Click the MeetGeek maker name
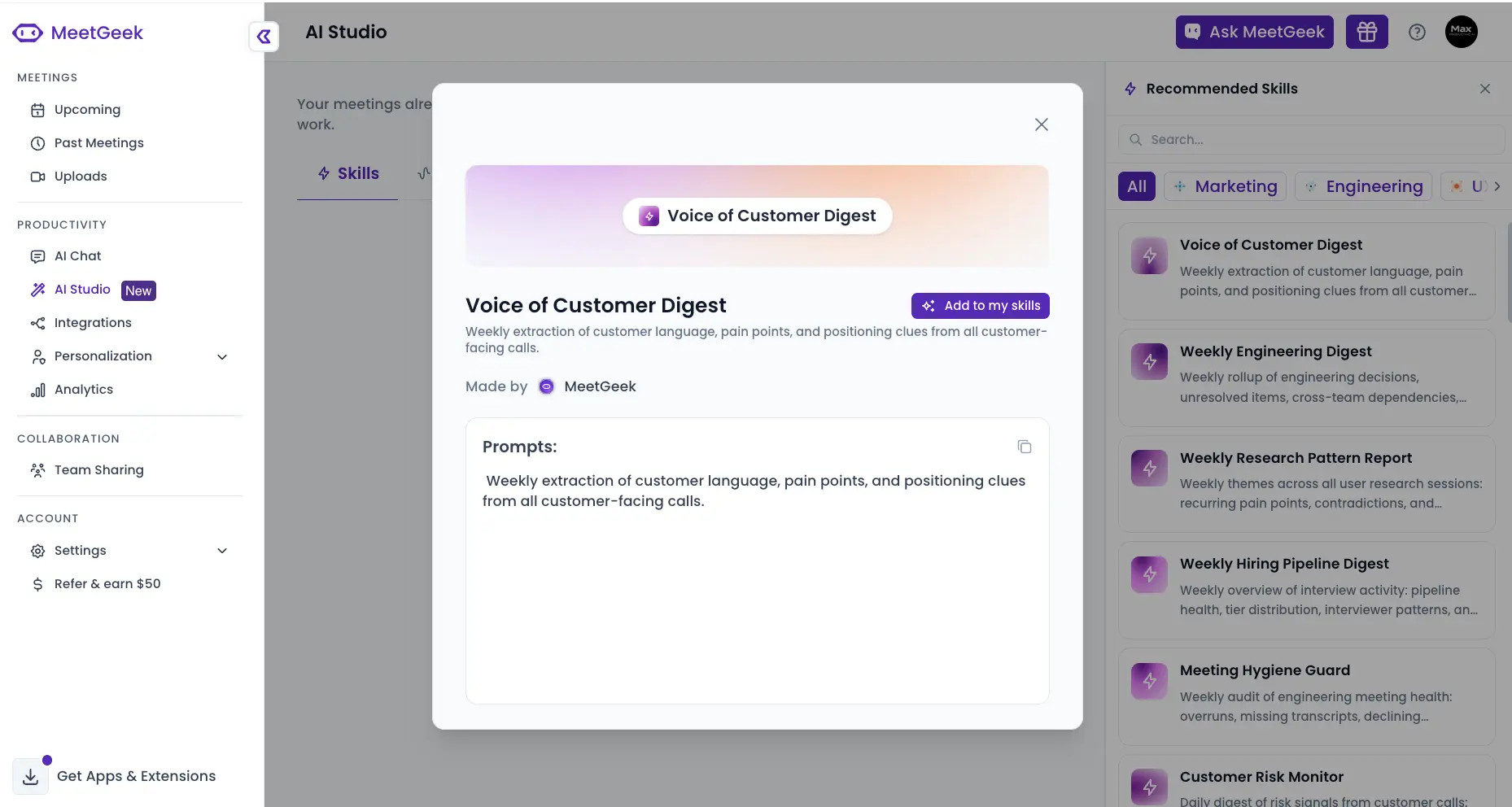 click(x=600, y=386)
